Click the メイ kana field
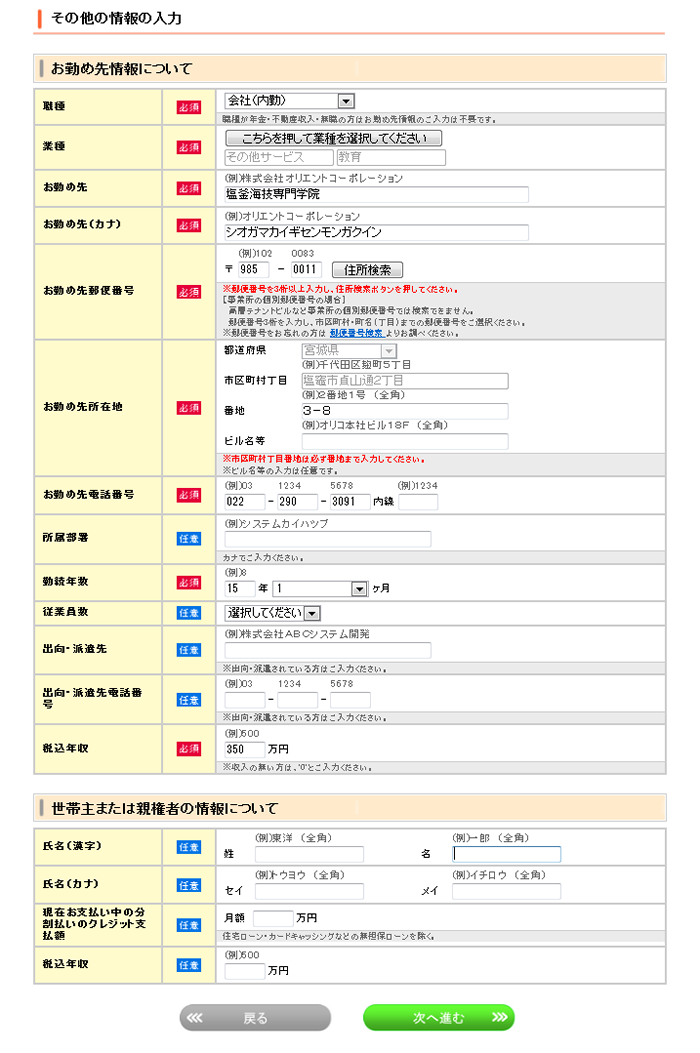The height and width of the screenshot is (1053, 700). point(507,891)
